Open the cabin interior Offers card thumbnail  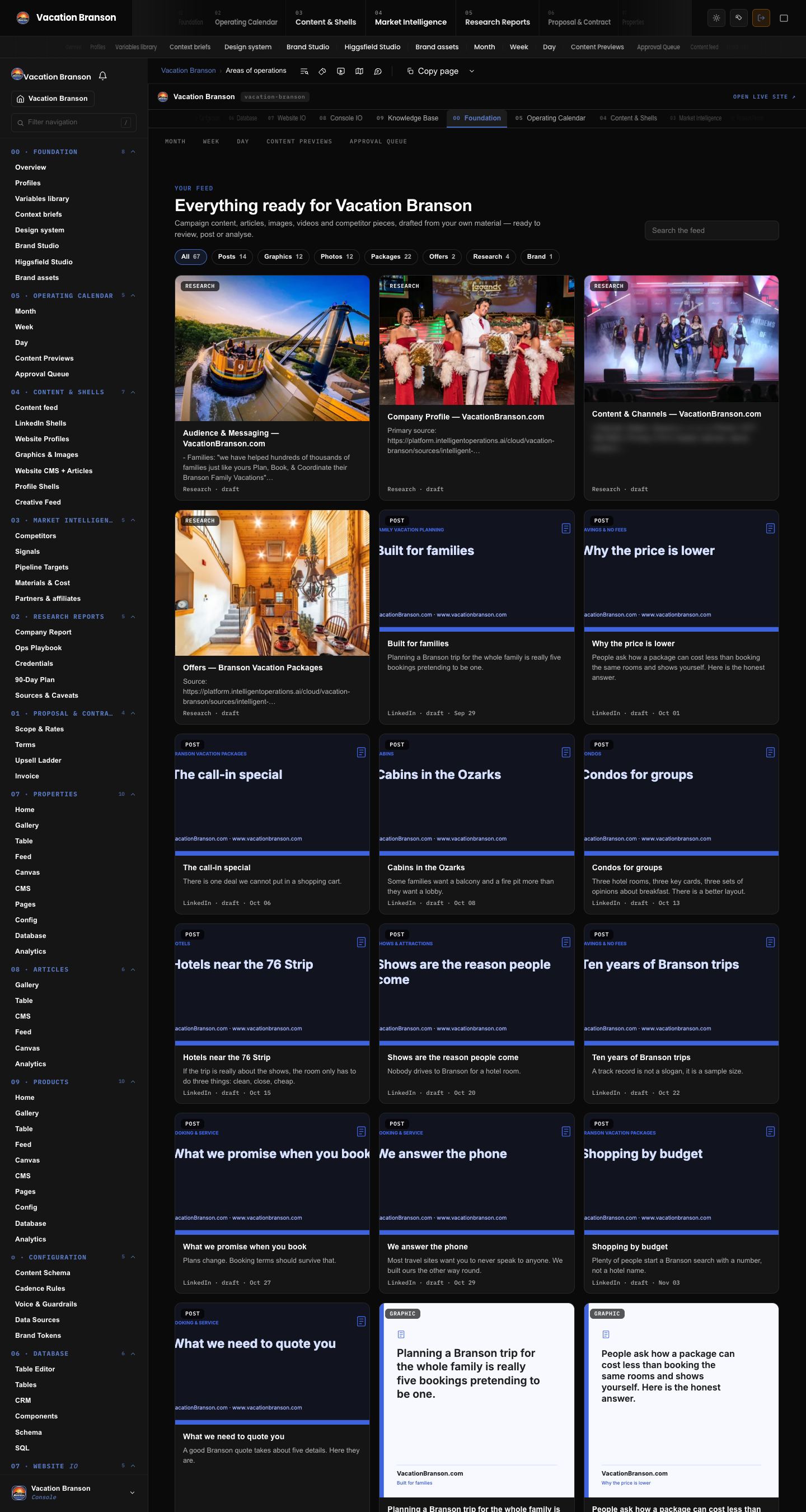(272, 583)
